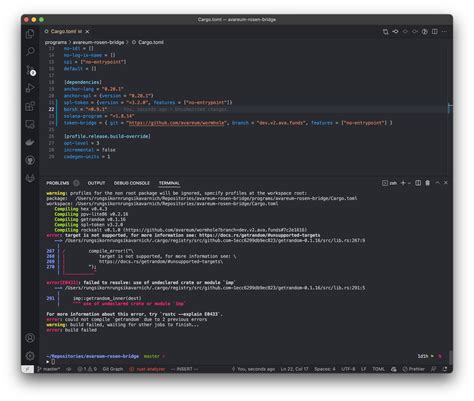Toggle Prettier formatter in the status bar

pos(414,369)
